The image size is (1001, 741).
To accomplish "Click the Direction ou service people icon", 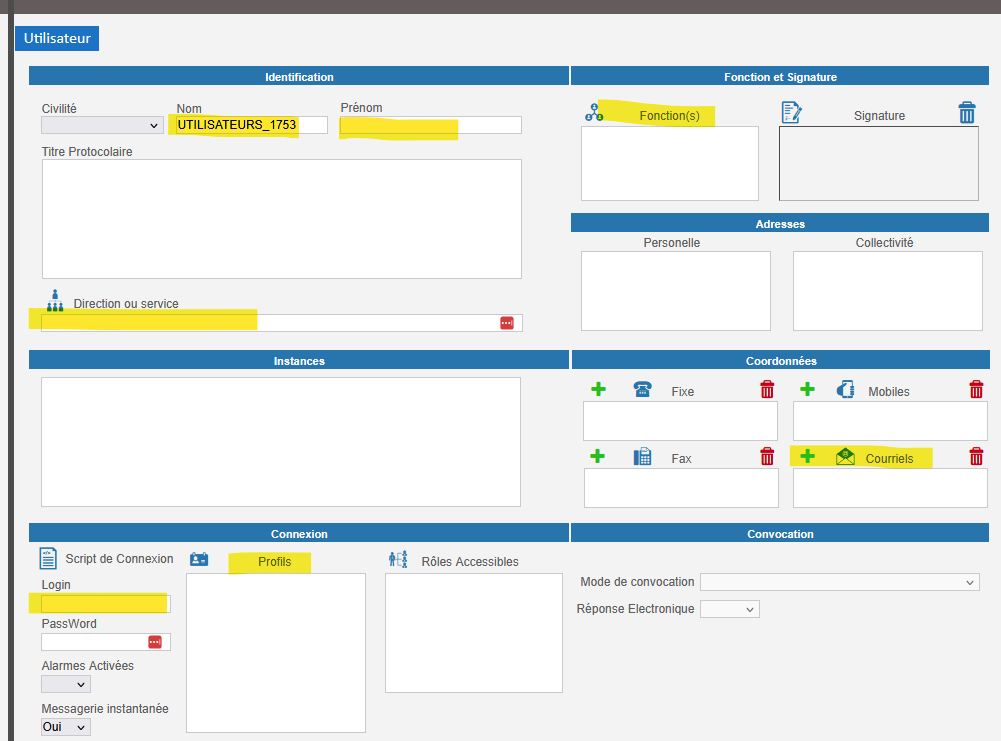I will [54, 300].
